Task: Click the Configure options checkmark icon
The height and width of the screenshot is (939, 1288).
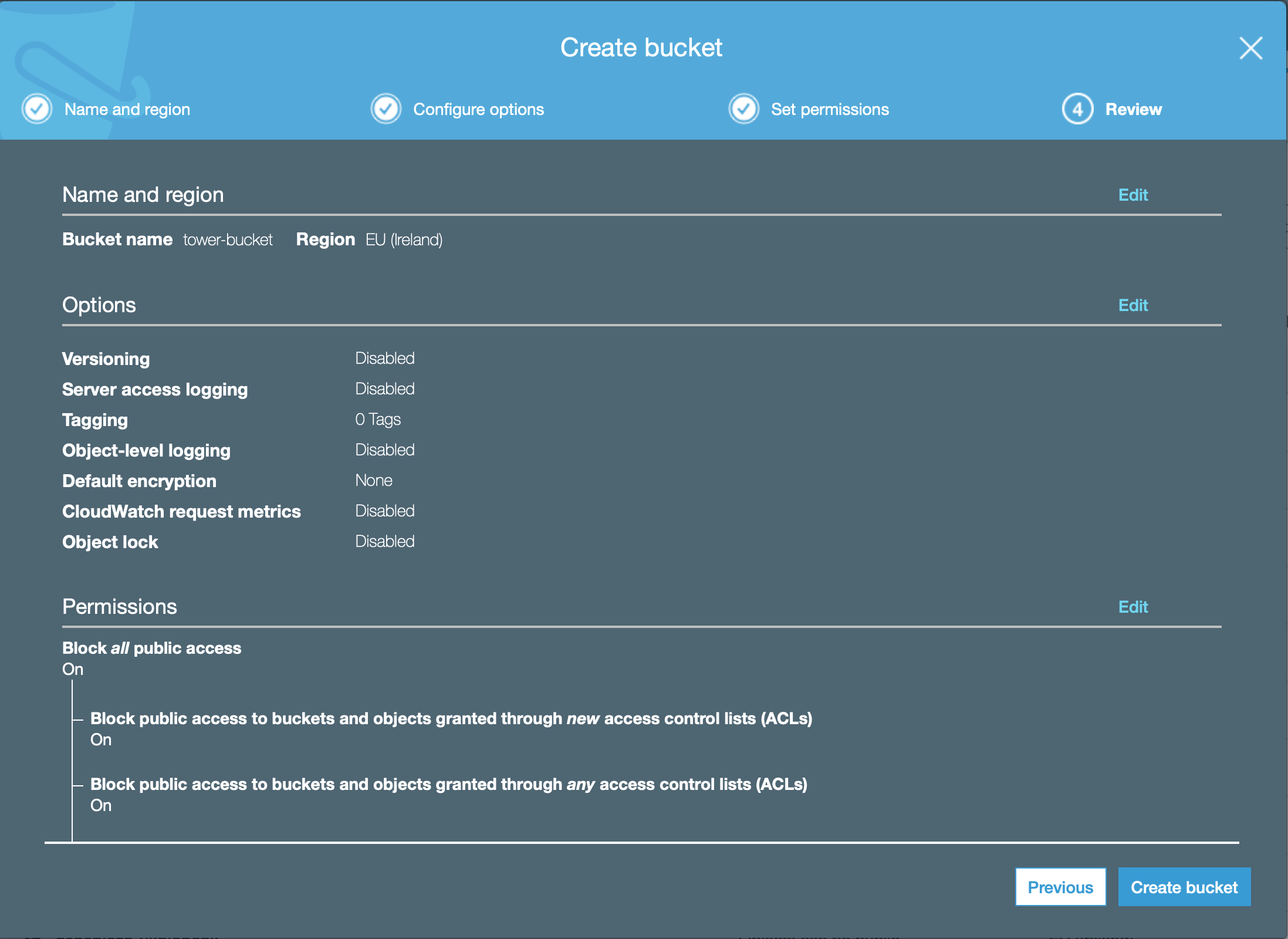Action: tap(386, 109)
